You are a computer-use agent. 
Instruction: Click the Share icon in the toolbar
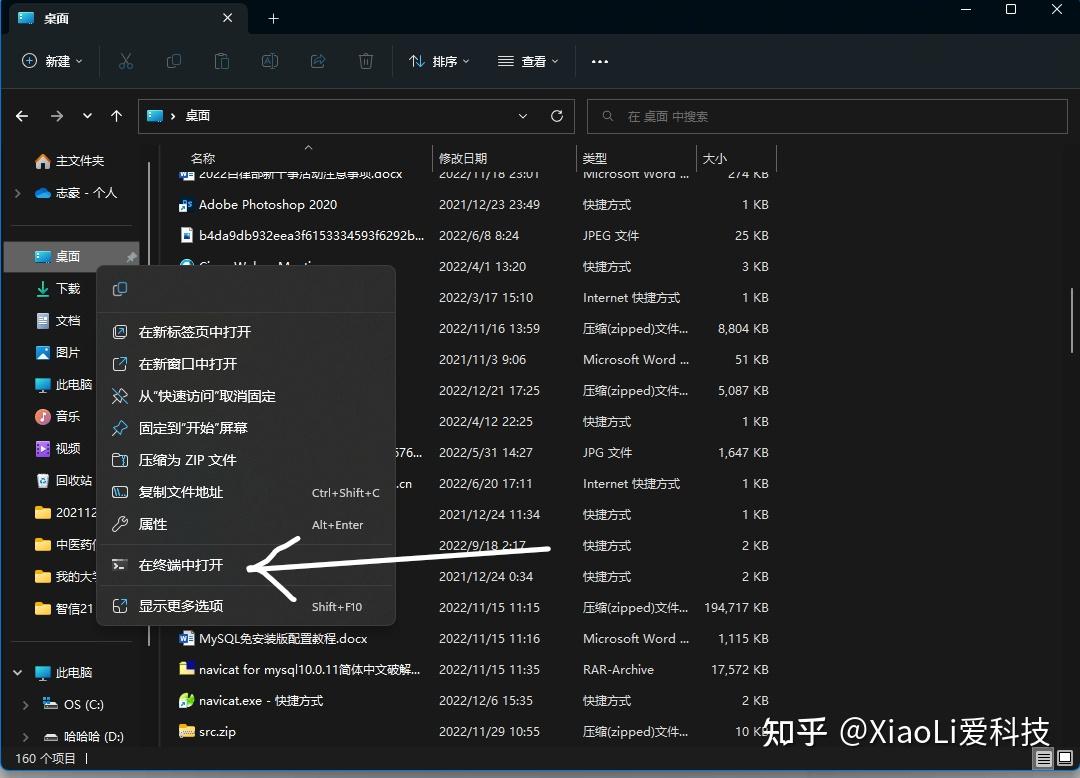click(x=318, y=61)
